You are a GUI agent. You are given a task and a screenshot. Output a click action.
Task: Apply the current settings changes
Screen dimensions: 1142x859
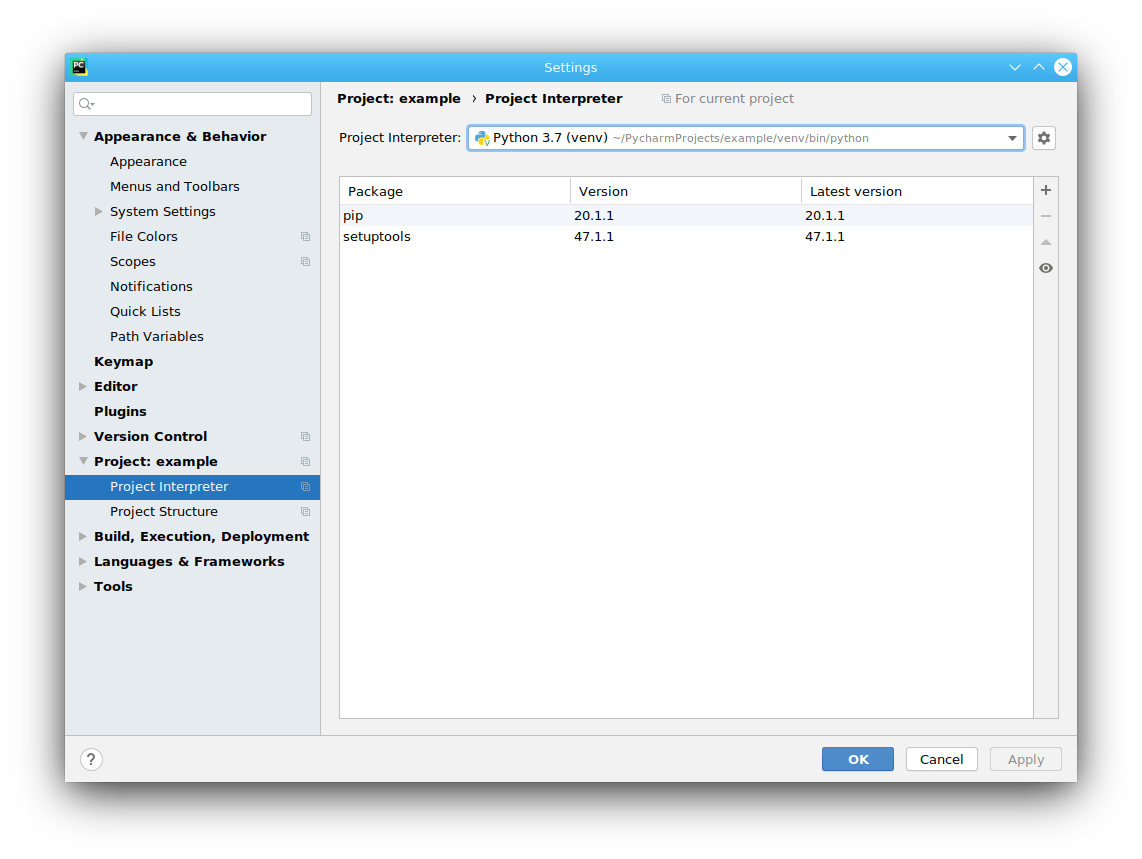point(1025,759)
